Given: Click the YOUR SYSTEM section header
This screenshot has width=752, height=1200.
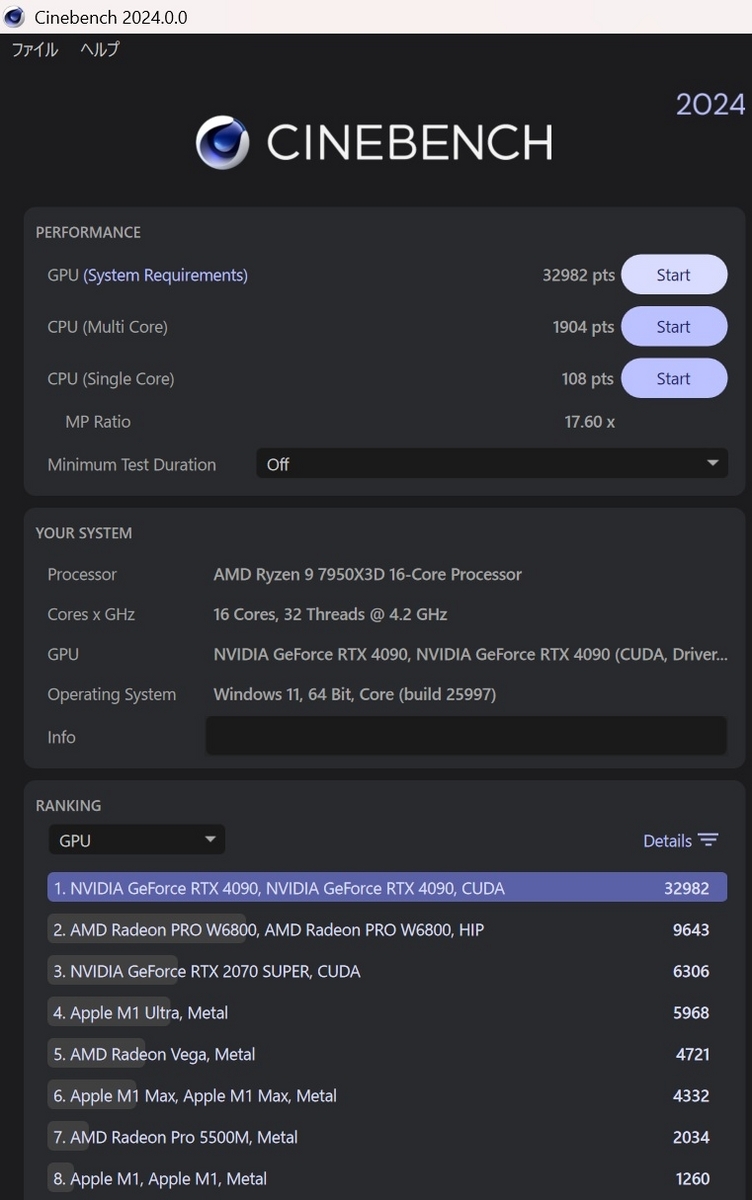Looking at the screenshot, I should tap(83, 533).
